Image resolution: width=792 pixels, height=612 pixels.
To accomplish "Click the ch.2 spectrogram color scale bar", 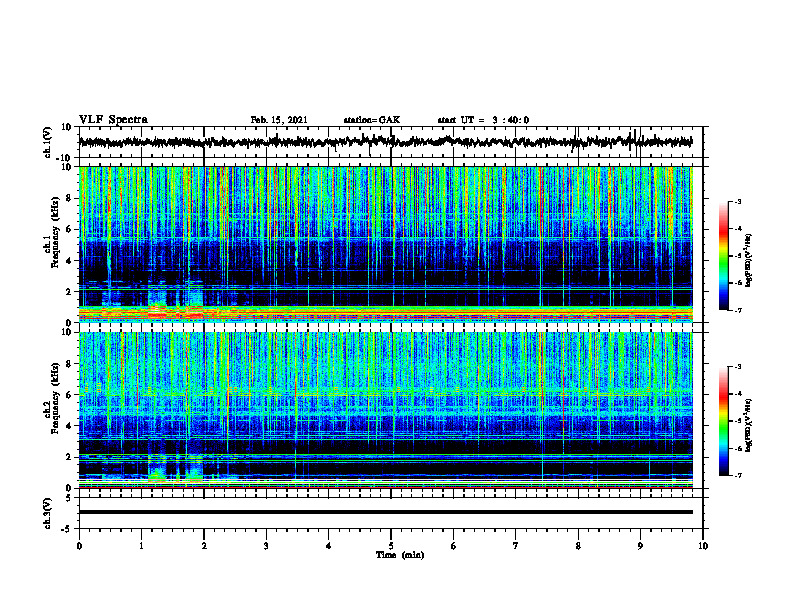I will (x=723, y=421).
